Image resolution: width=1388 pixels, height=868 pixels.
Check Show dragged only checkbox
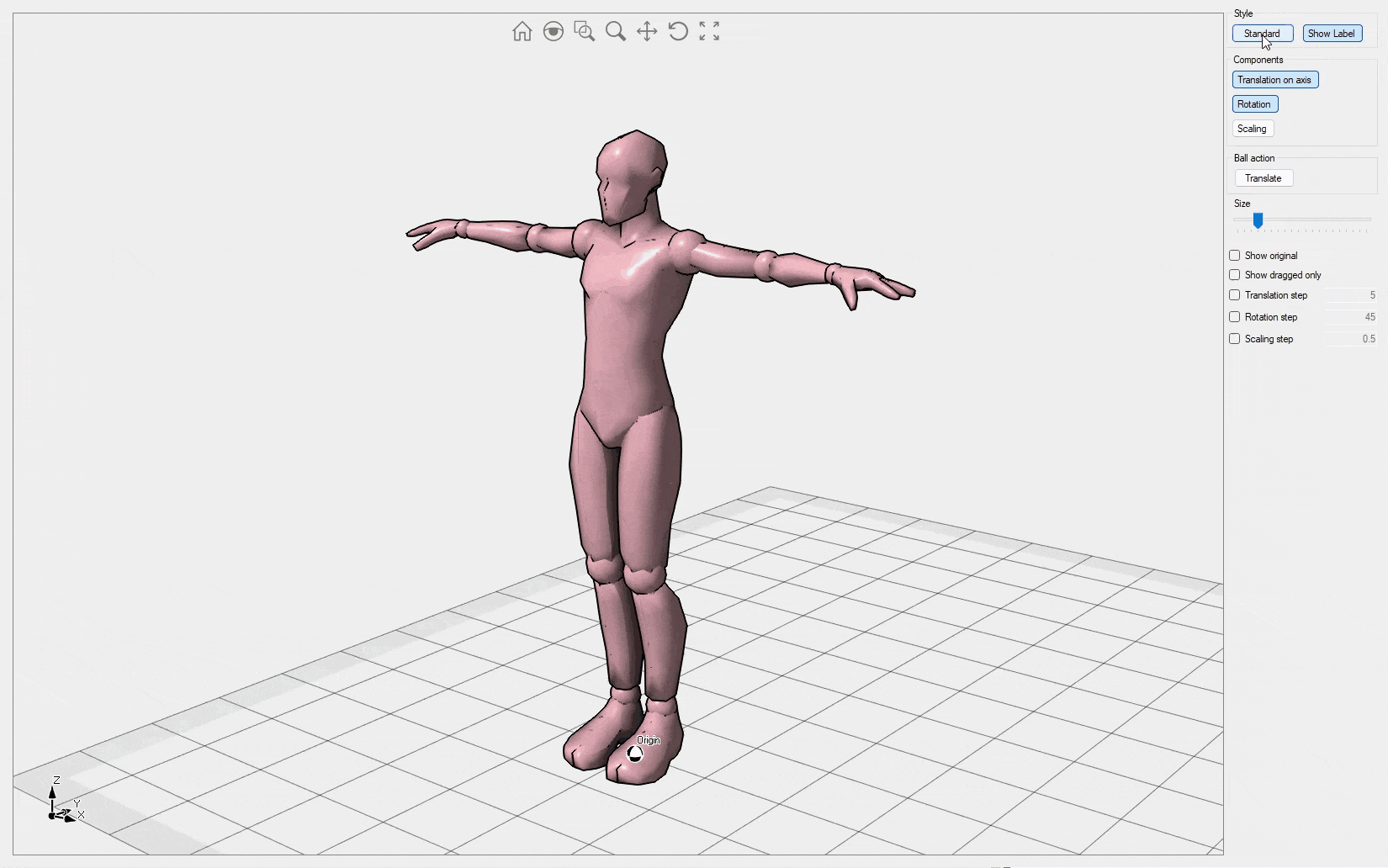1235,275
